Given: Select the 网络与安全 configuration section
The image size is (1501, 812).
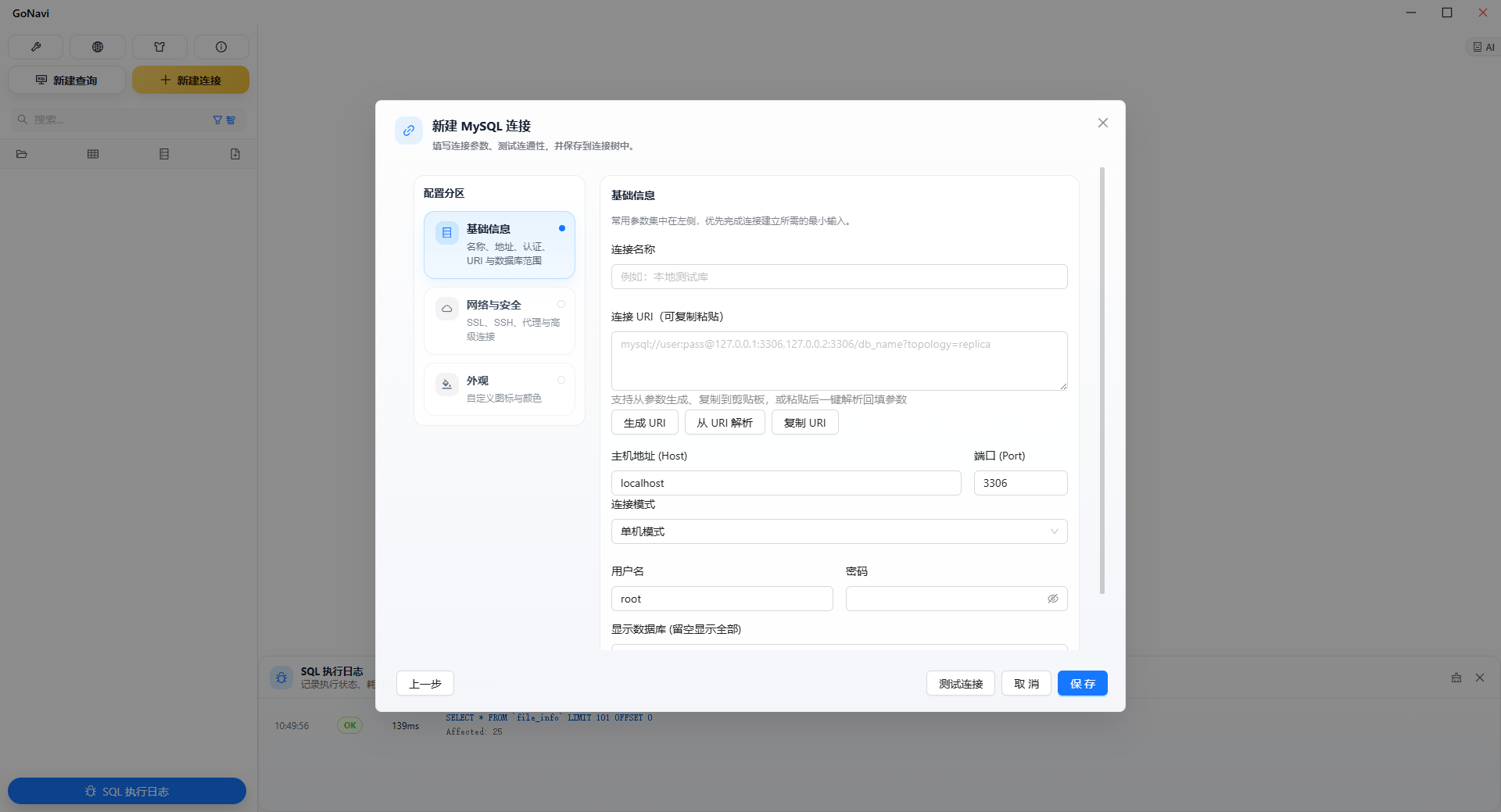Looking at the screenshot, I should pyautogui.click(x=500, y=320).
